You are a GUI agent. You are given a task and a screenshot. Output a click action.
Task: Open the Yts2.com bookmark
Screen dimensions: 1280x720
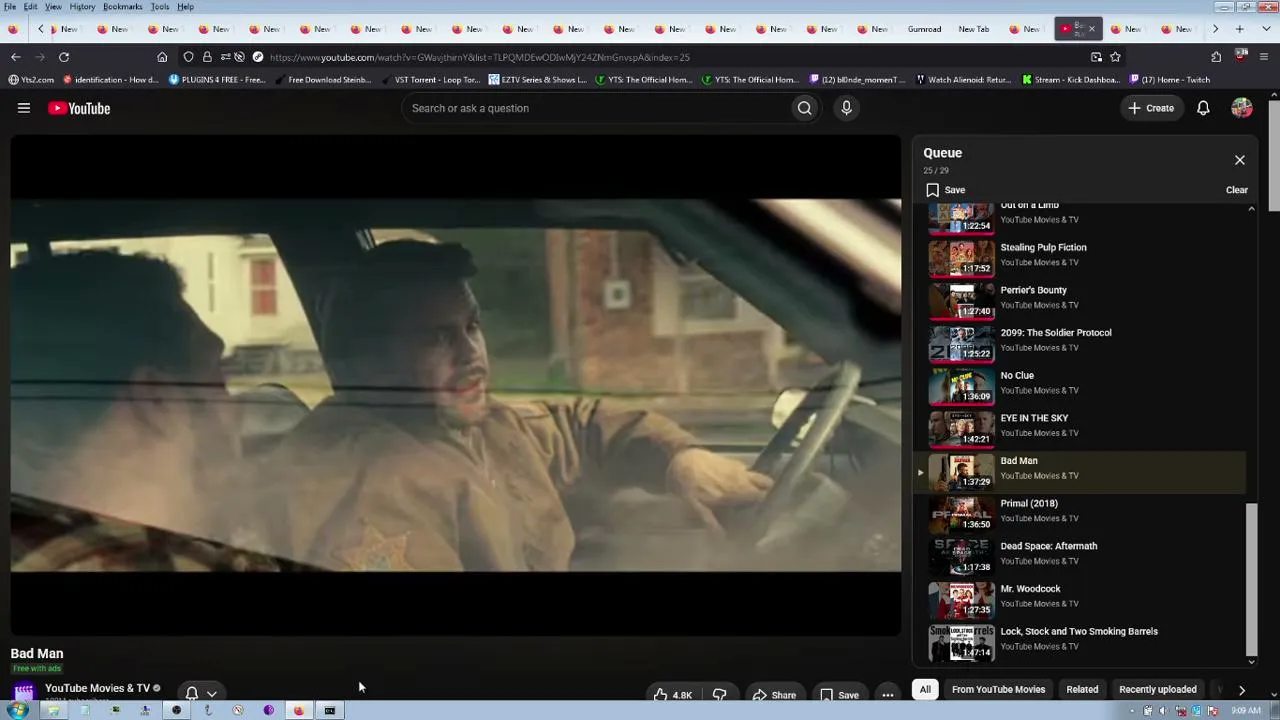pyautogui.click(x=31, y=80)
